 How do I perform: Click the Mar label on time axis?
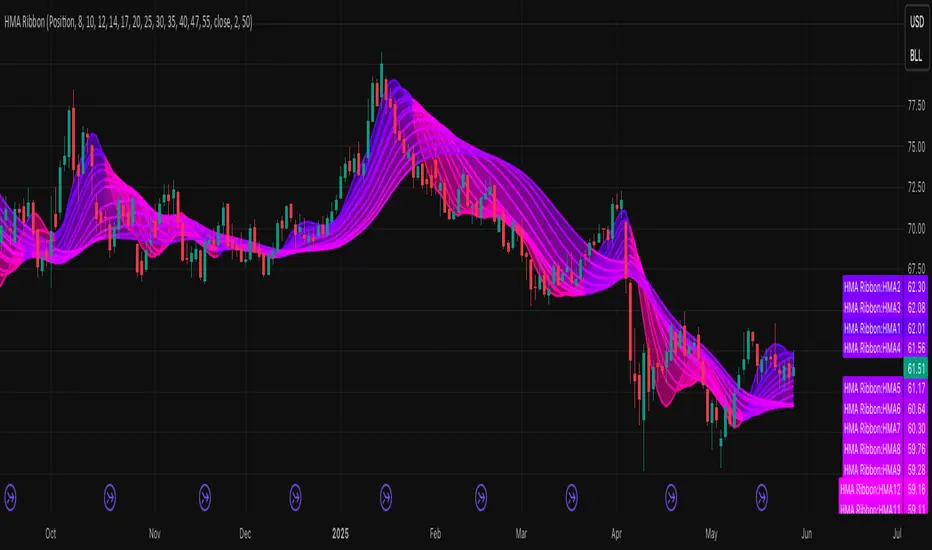(521, 534)
